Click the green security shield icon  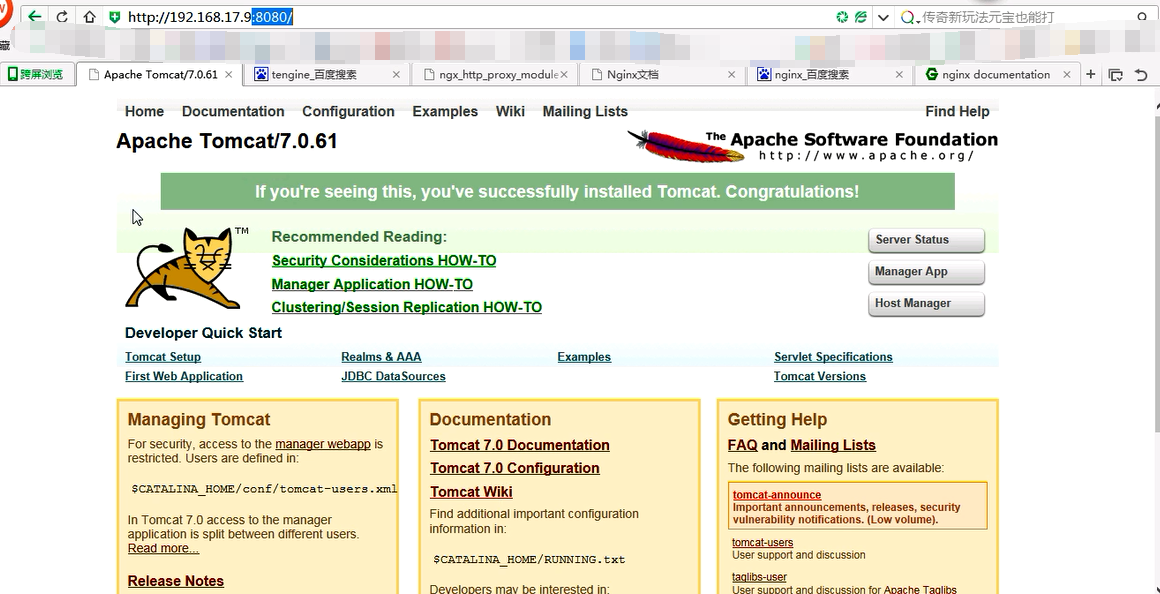[x=115, y=16]
